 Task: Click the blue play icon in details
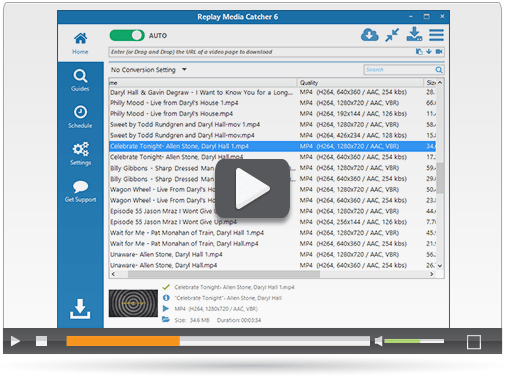pos(166,308)
